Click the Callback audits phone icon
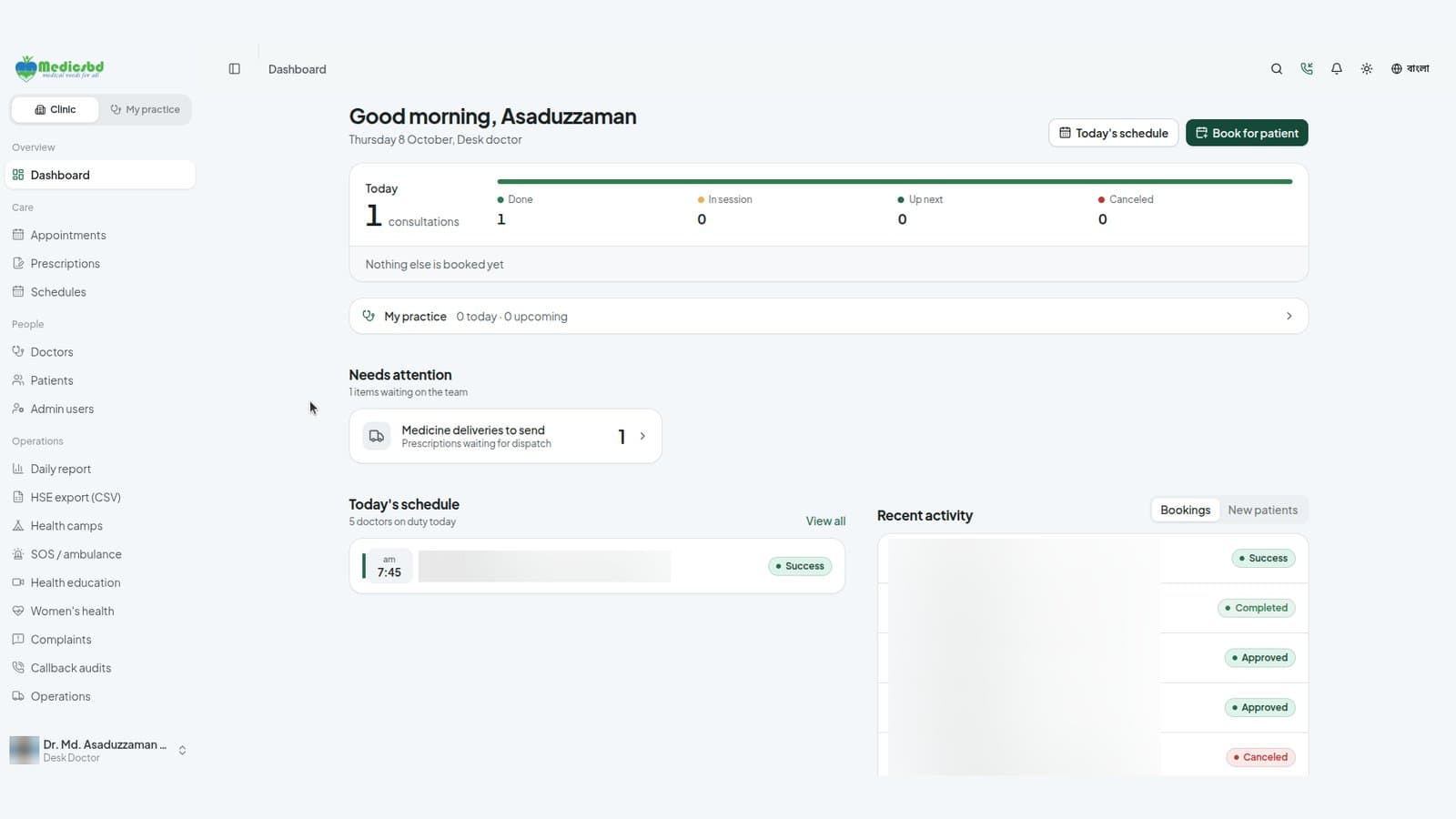 pos(18,667)
